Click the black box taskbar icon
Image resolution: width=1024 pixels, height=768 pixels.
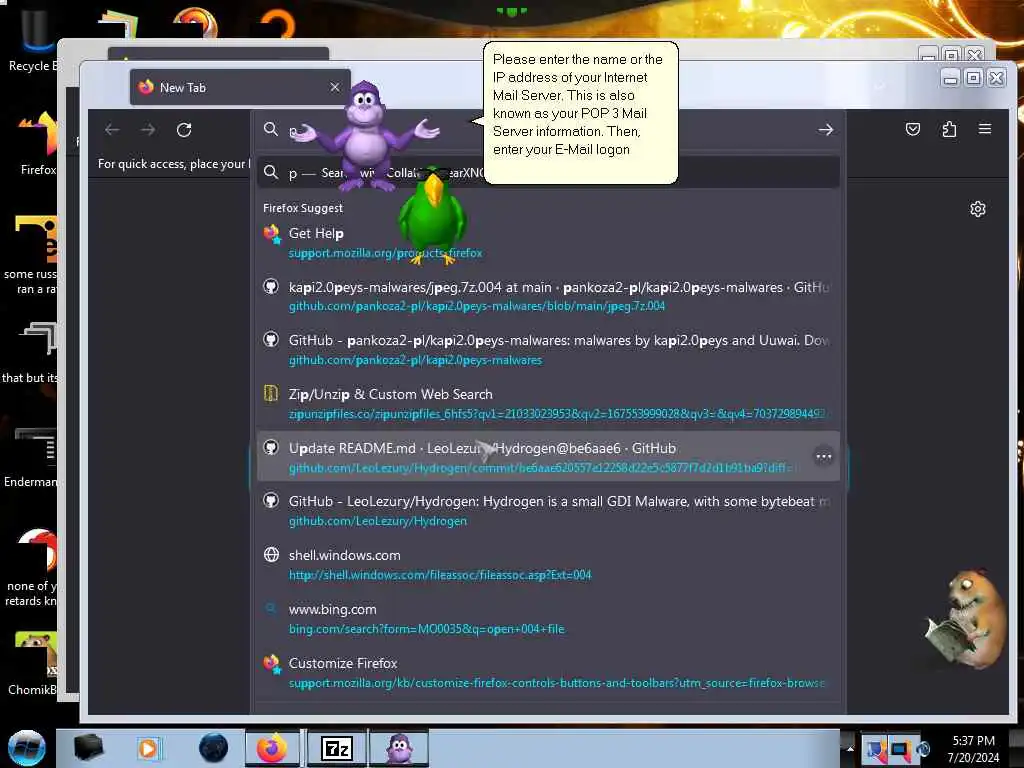(88, 748)
